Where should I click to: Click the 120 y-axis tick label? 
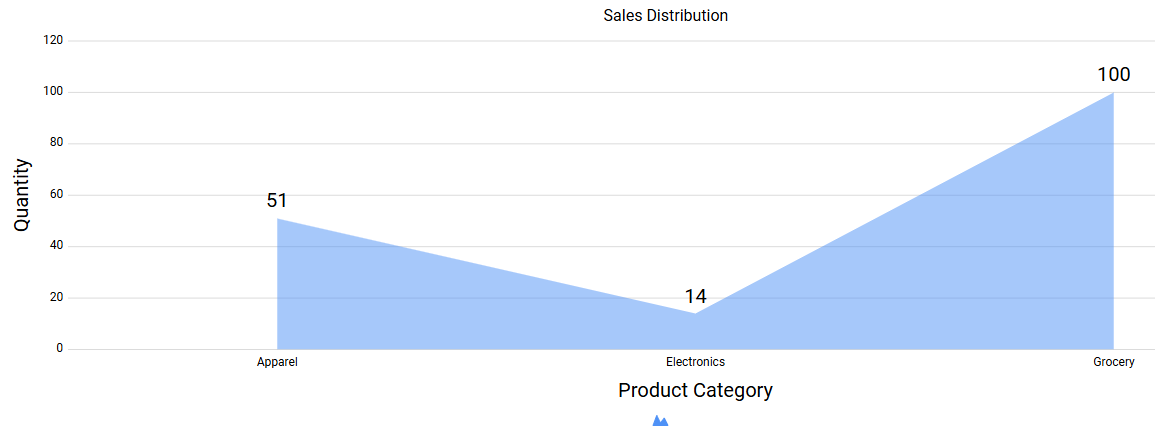(53, 41)
